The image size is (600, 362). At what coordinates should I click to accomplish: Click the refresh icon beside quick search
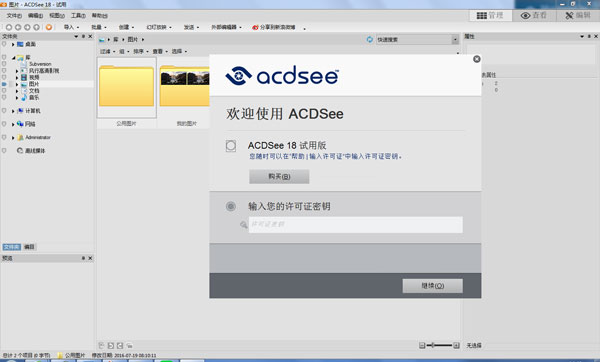click(x=370, y=39)
